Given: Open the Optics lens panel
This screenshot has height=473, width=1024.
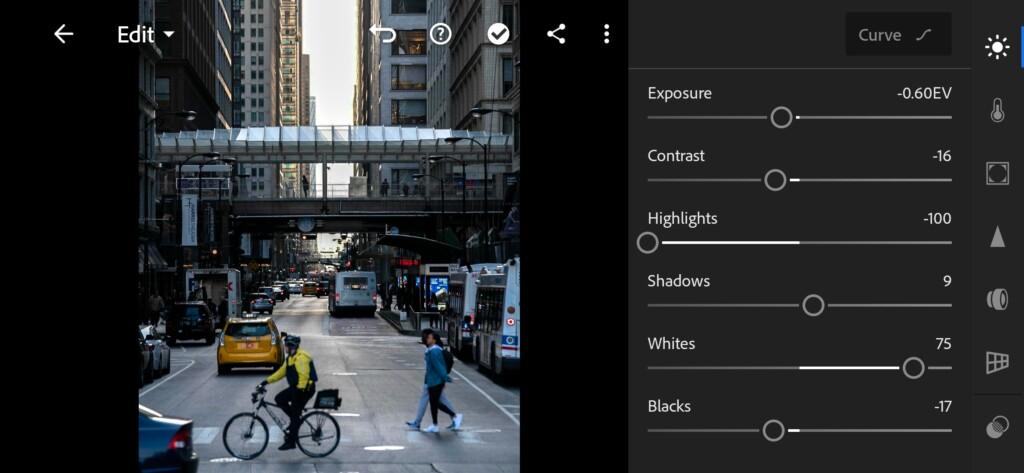Looking at the screenshot, I should tap(997, 299).
